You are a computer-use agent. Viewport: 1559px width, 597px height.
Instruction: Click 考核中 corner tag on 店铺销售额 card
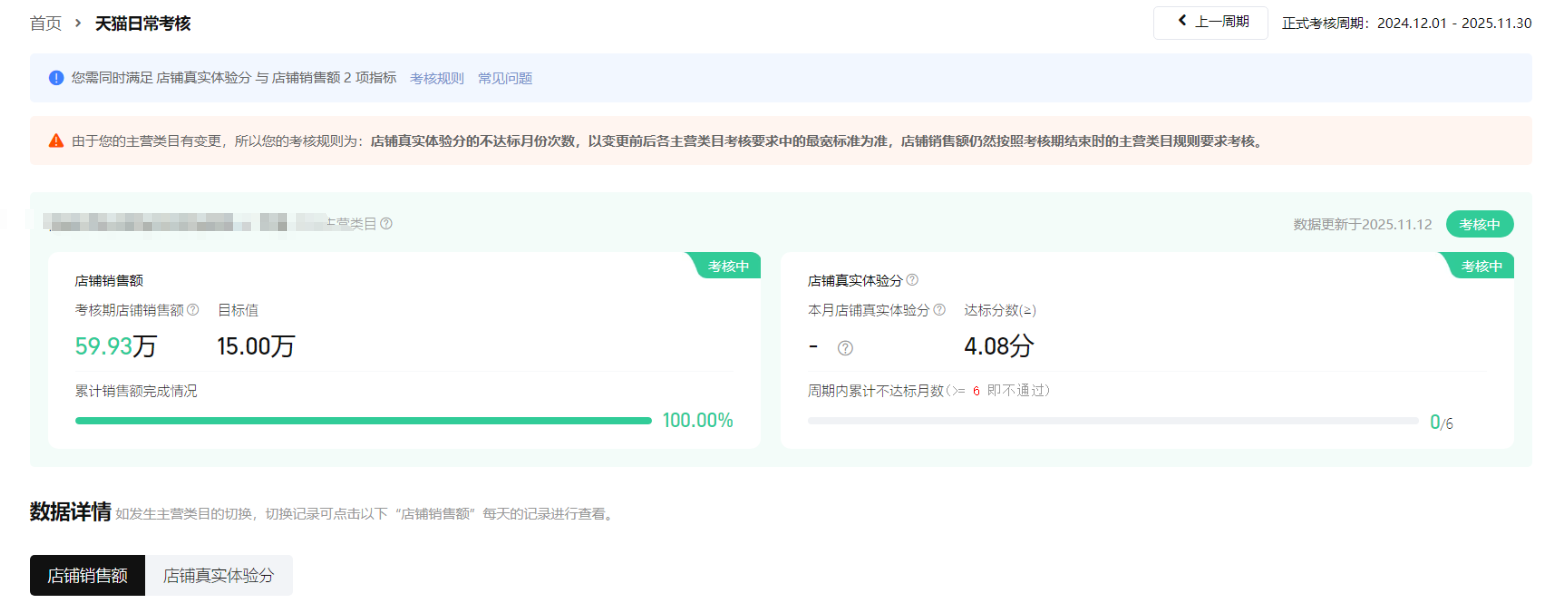pyautogui.click(x=729, y=266)
